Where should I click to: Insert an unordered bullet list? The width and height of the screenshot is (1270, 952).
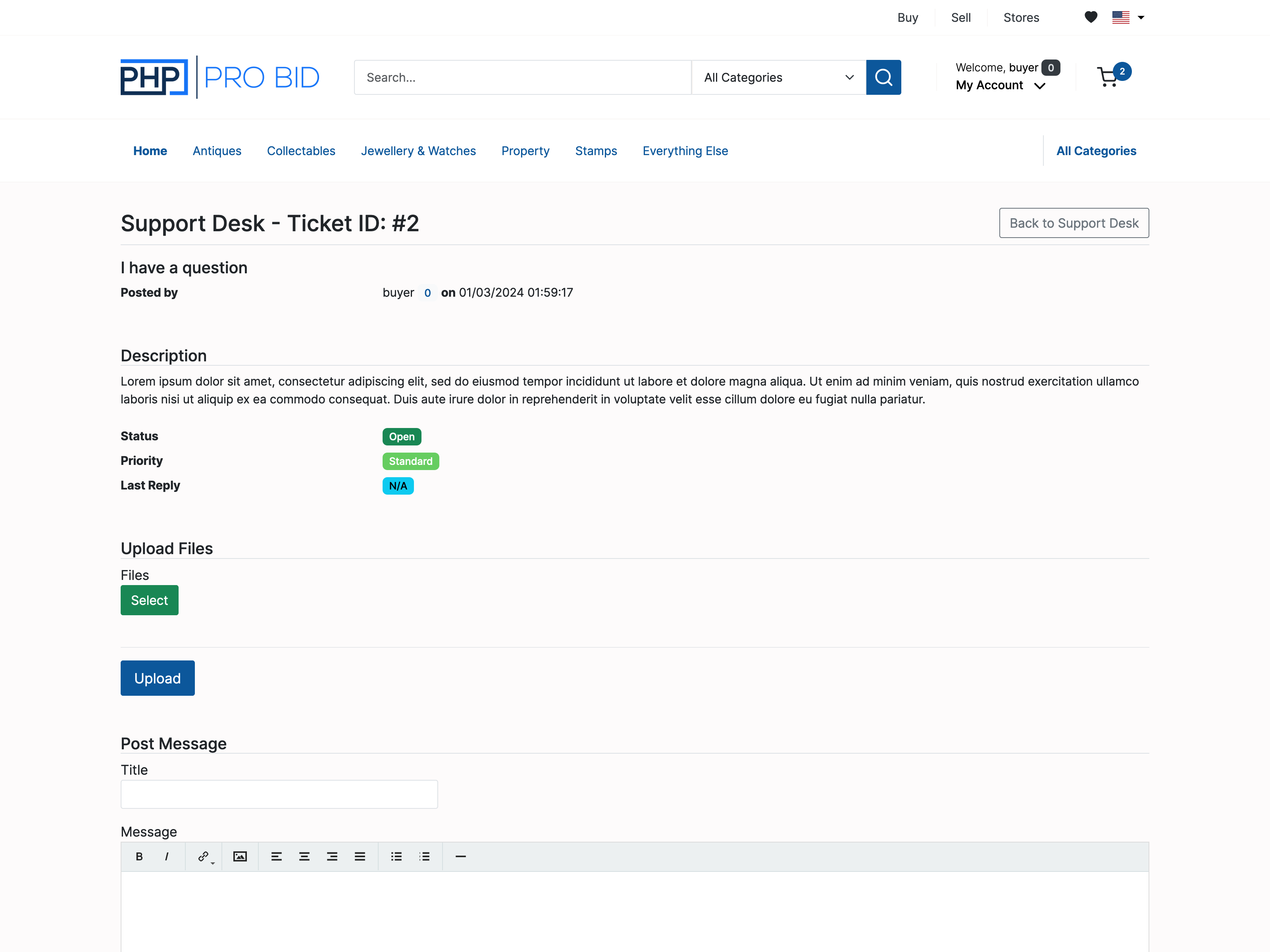tap(396, 856)
